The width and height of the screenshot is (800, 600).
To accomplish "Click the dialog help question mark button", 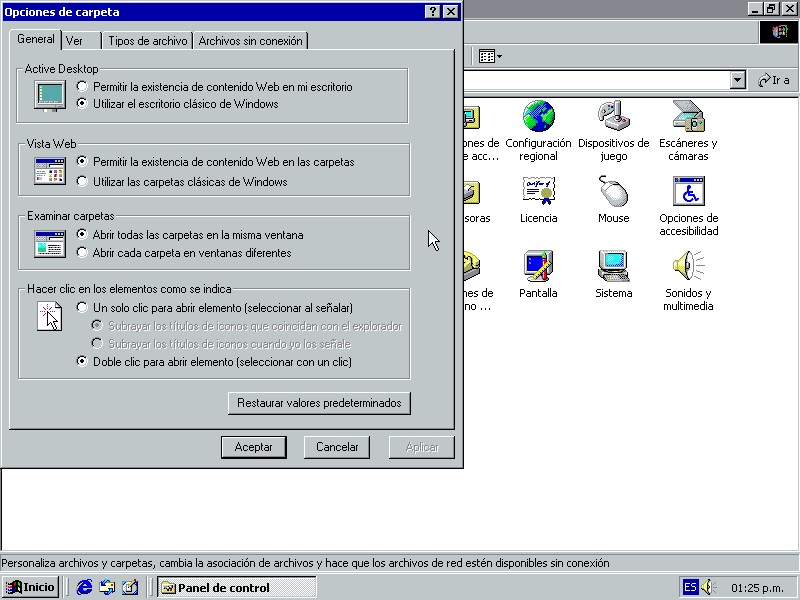I will (x=433, y=12).
